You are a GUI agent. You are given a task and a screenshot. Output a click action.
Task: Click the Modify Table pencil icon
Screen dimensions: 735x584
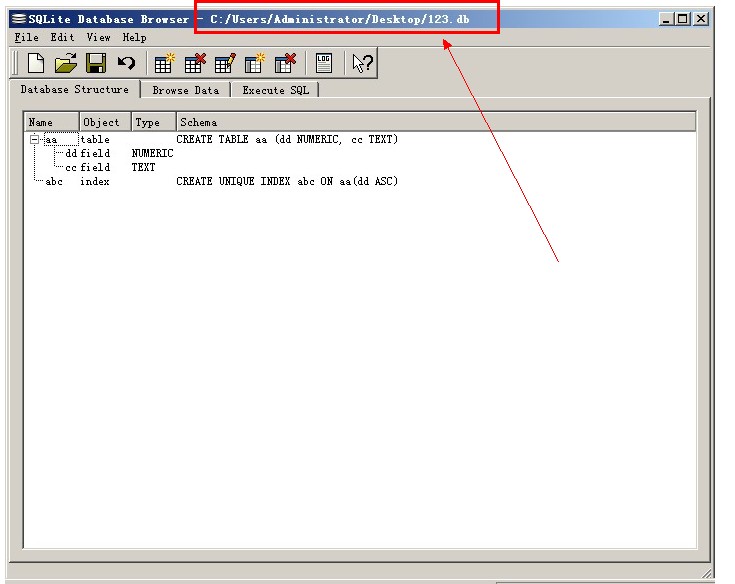224,64
